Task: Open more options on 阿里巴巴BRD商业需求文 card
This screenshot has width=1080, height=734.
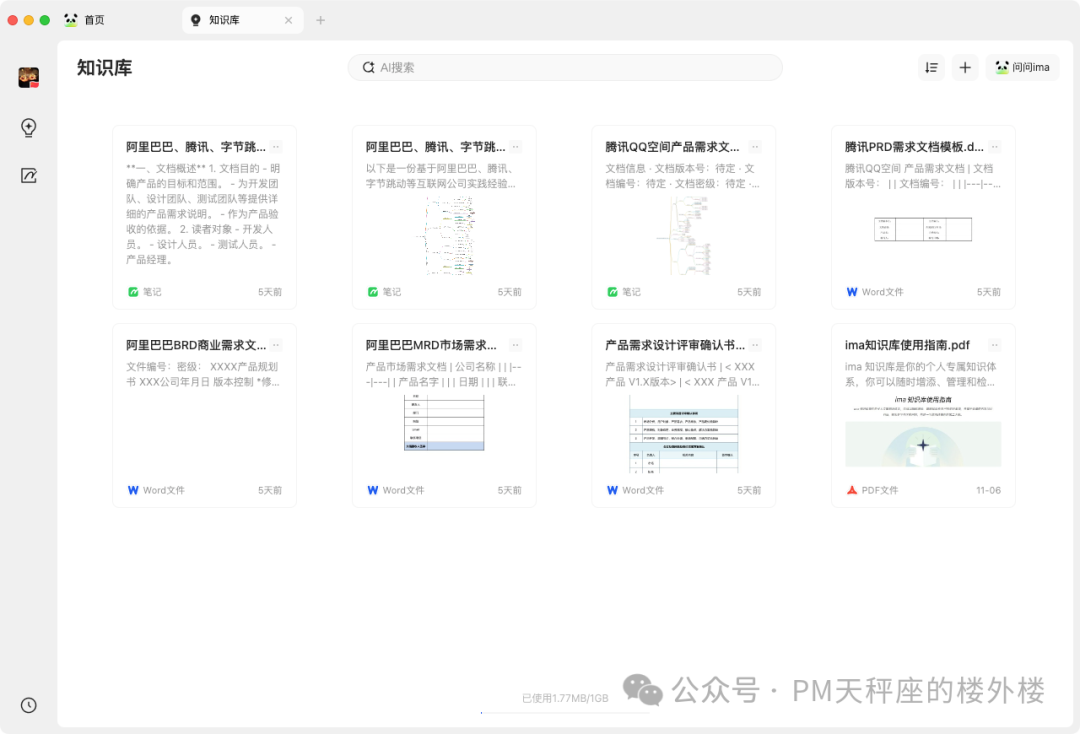Action: point(276,345)
